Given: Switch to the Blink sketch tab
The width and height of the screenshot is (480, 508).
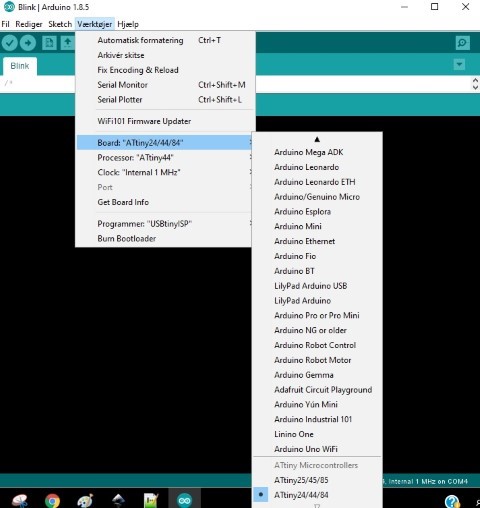Looking at the screenshot, I should [20, 66].
